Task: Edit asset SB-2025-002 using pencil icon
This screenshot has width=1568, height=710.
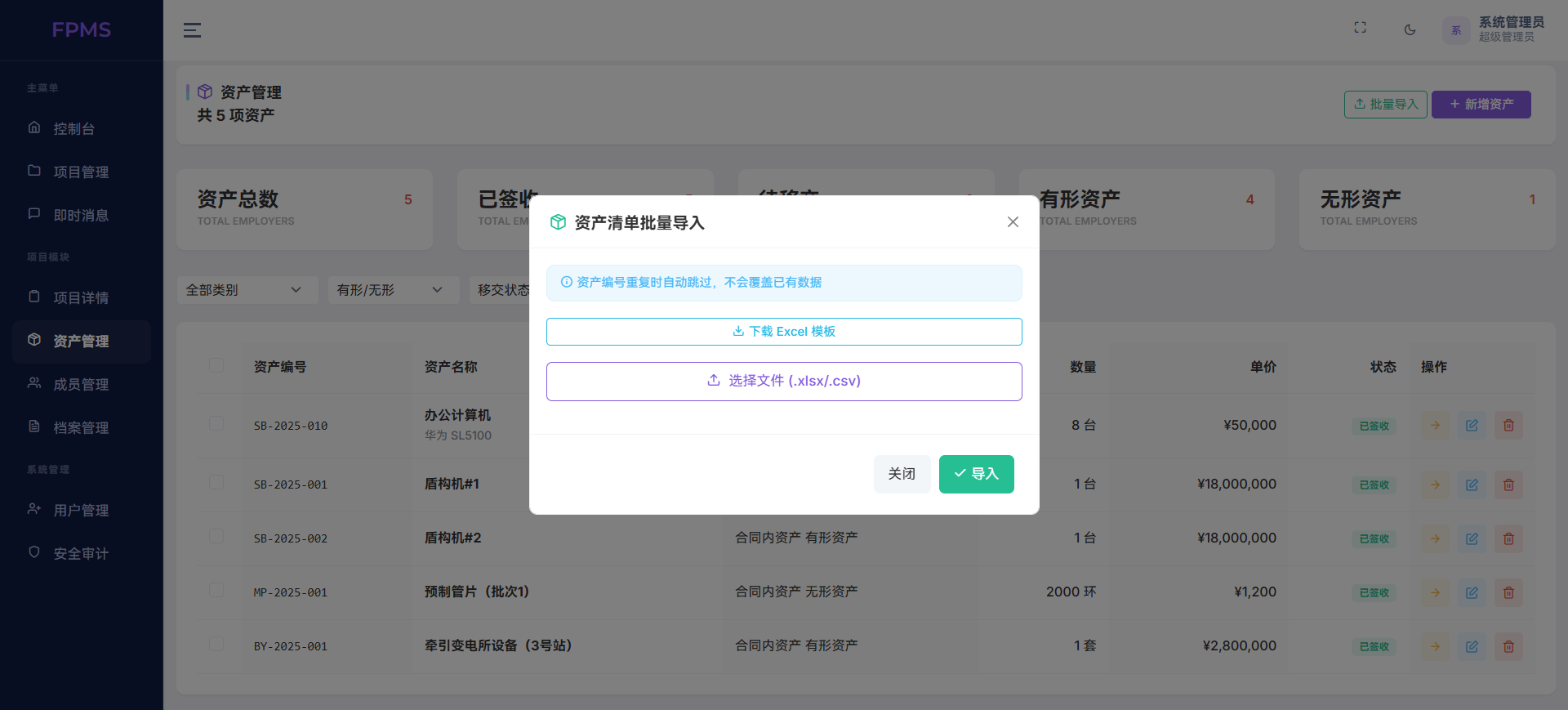Action: 1472,538
